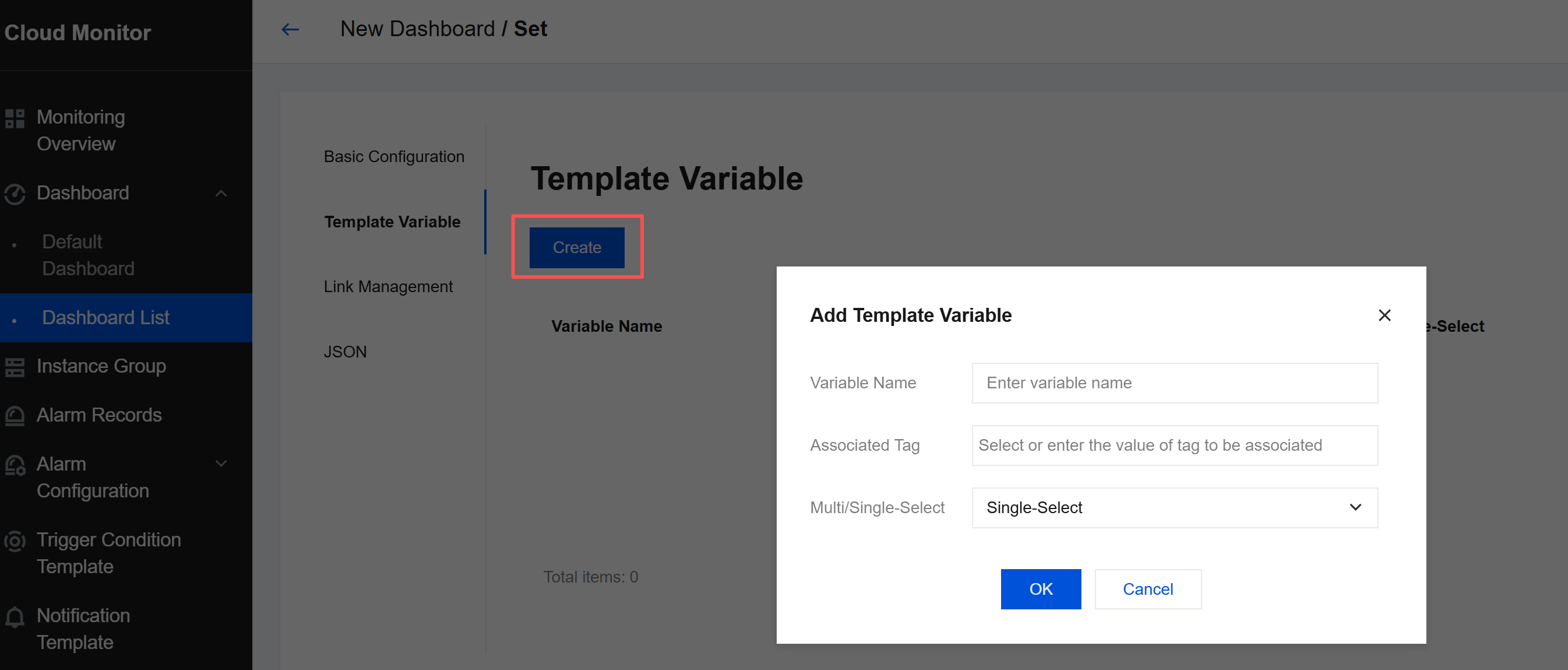Click the Variable Name column header
The width and height of the screenshot is (1568, 670).
tap(606, 326)
